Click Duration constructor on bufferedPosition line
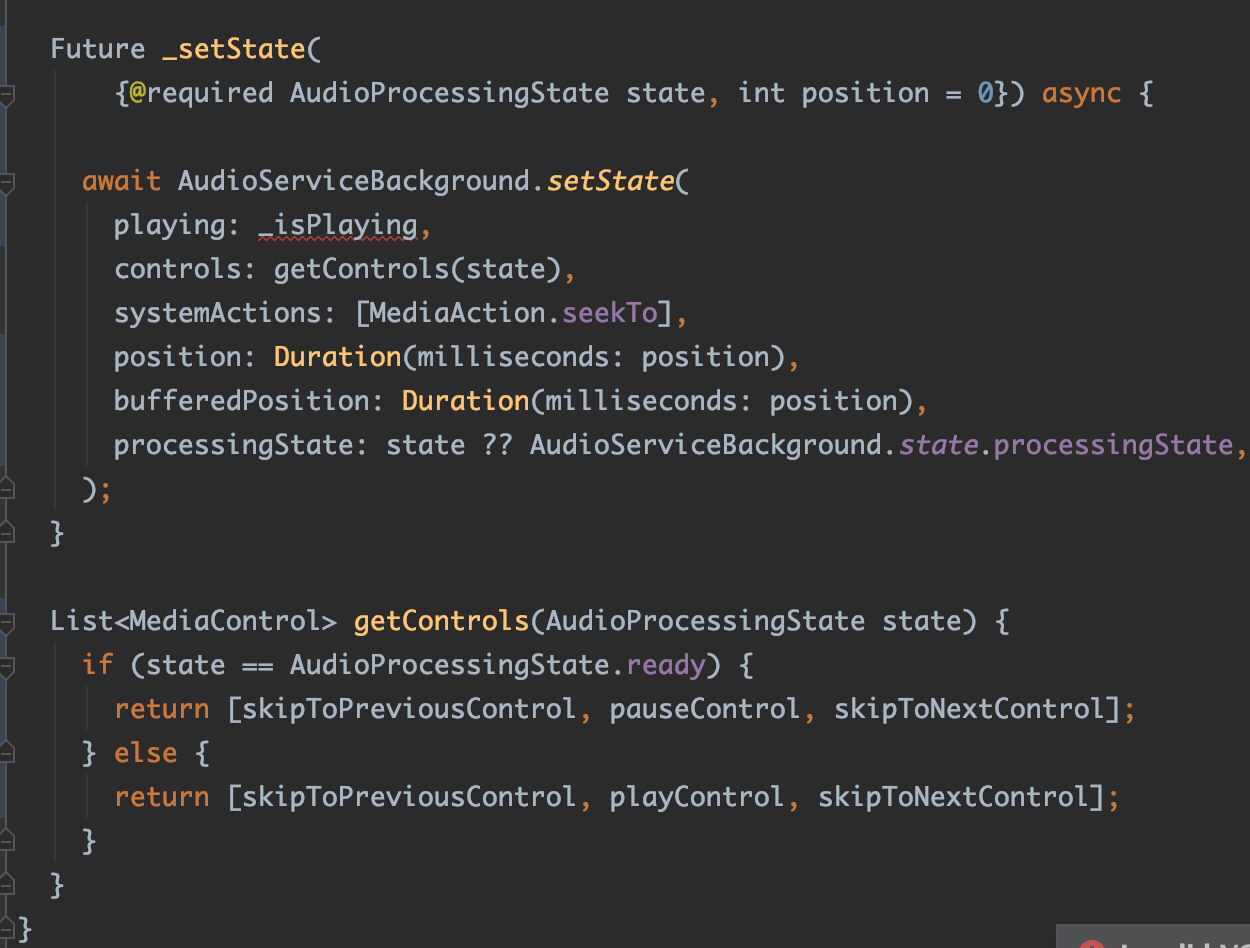 click(466, 401)
